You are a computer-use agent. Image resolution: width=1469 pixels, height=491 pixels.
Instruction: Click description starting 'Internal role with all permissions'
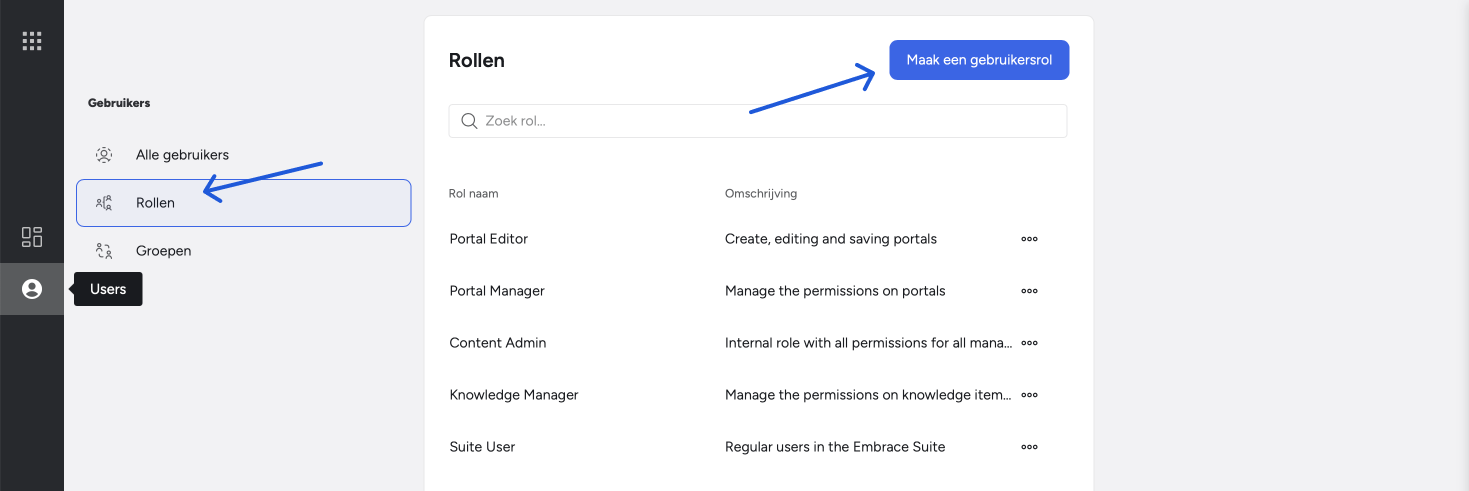pos(869,343)
